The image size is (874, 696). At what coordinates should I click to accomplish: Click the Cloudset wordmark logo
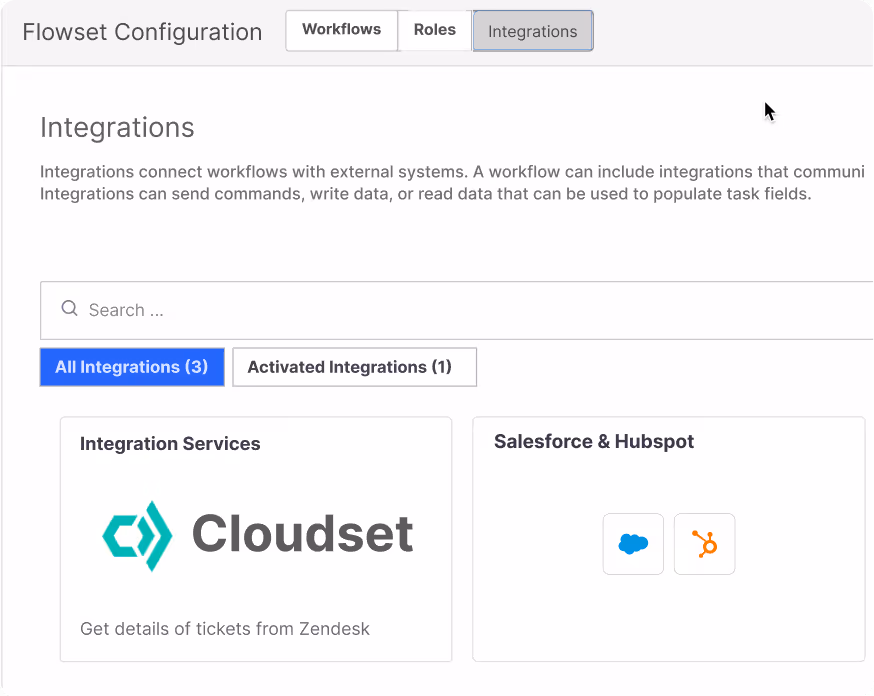pyautogui.click(x=302, y=534)
